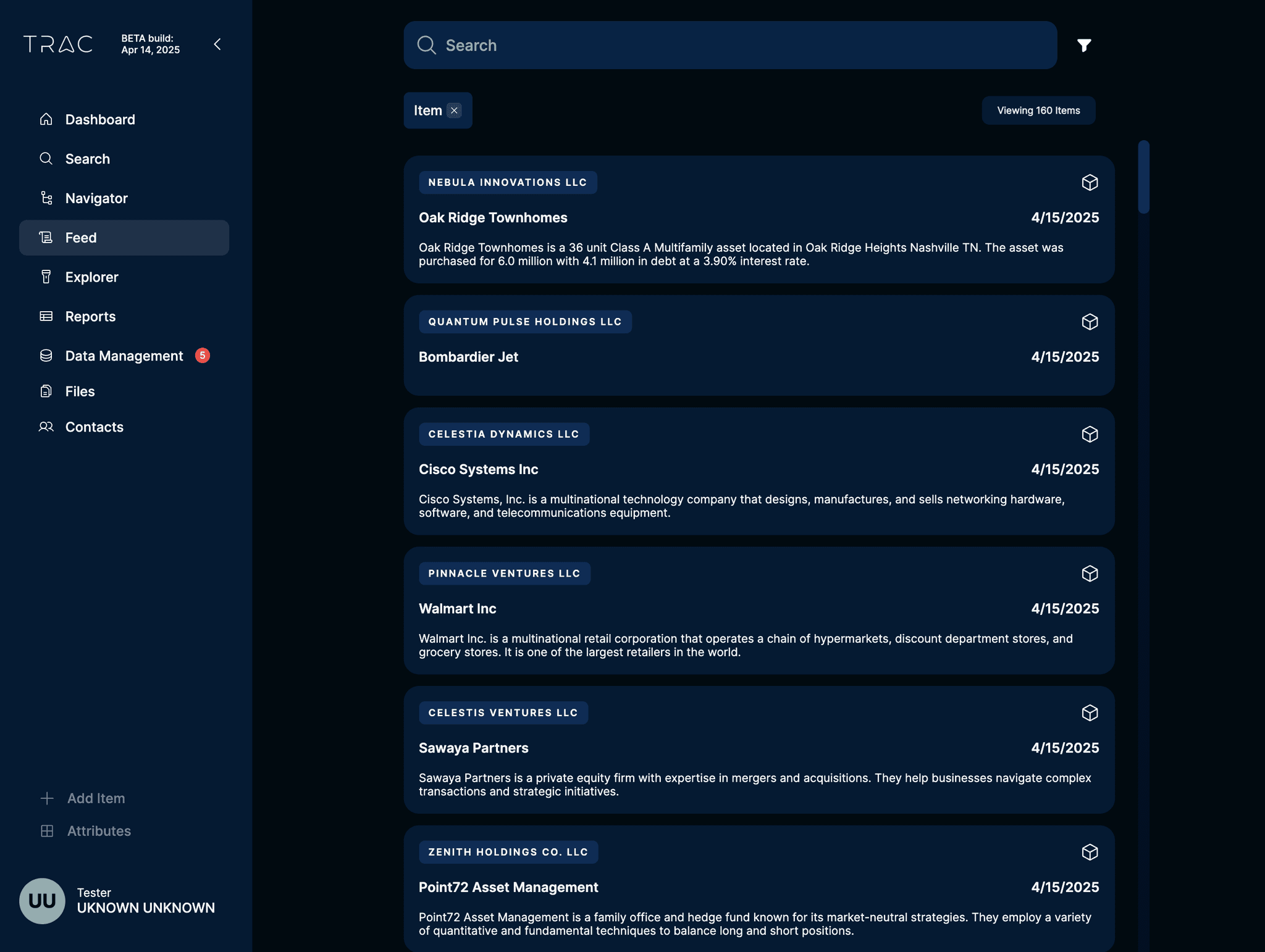The height and width of the screenshot is (952, 1265).
Task: Click the NEBULA INNOVATIONS LLC tag
Action: coord(507,183)
